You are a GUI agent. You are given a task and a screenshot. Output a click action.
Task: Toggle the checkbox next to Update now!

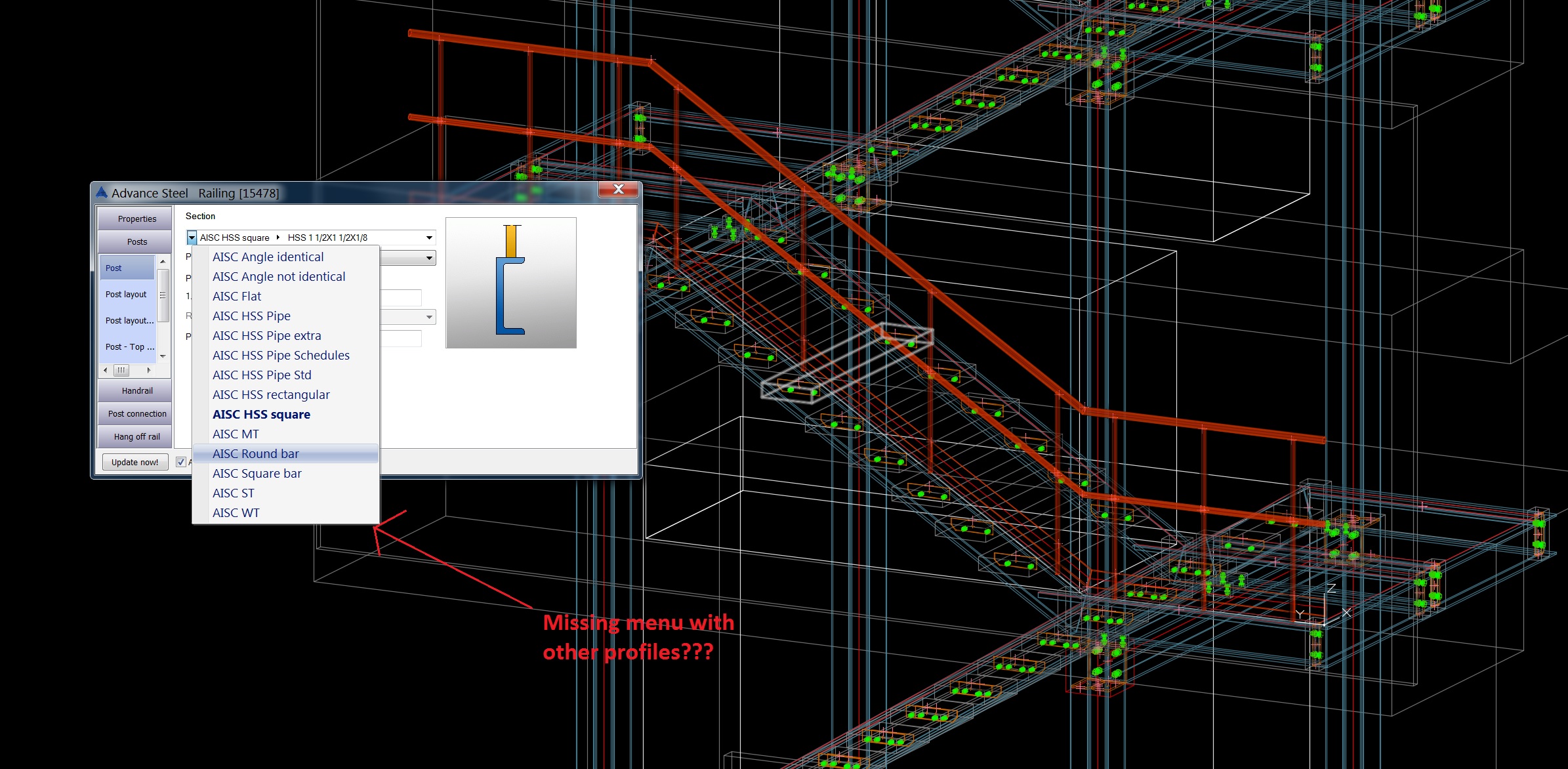click(x=180, y=461)
